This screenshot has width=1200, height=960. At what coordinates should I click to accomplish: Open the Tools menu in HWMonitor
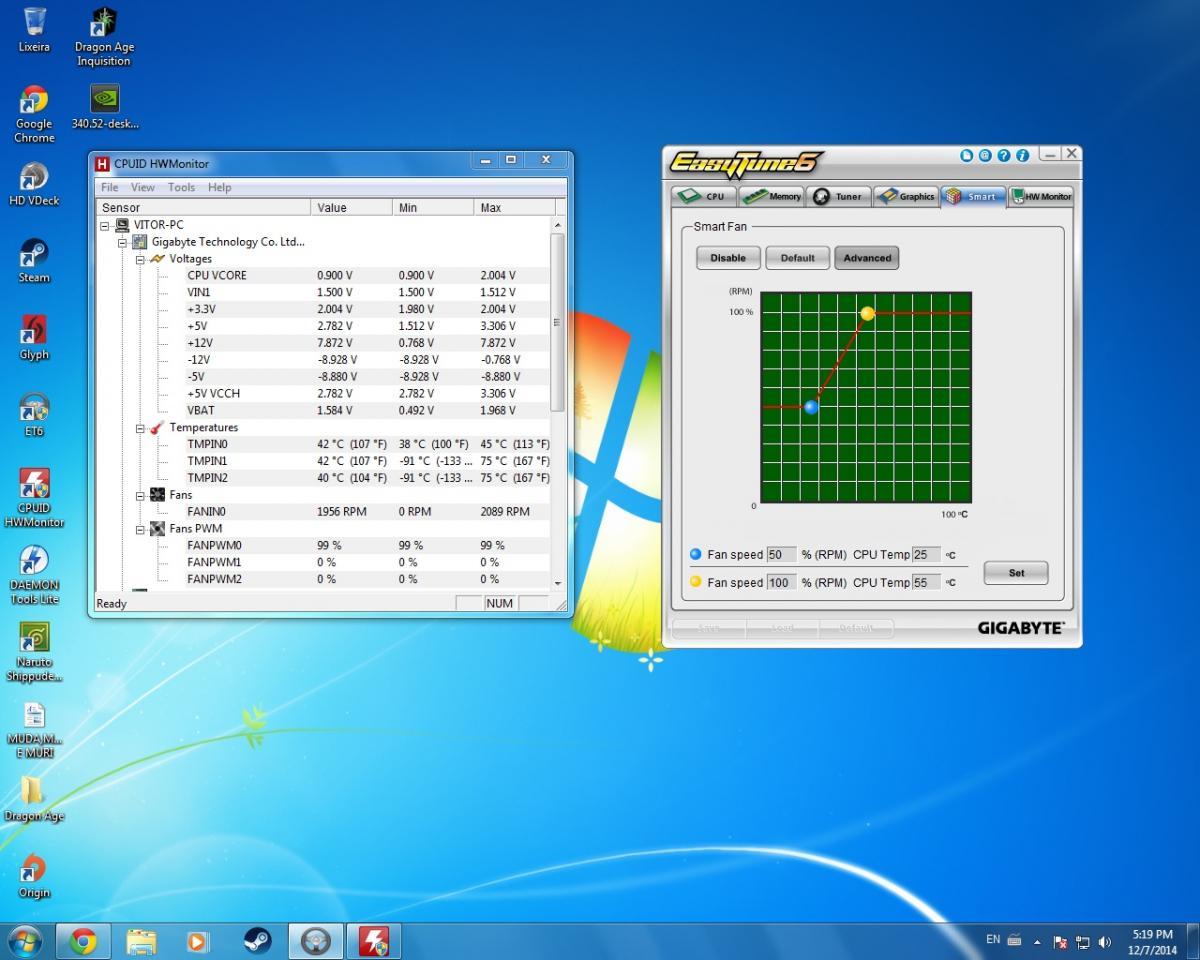coord(181,187)
